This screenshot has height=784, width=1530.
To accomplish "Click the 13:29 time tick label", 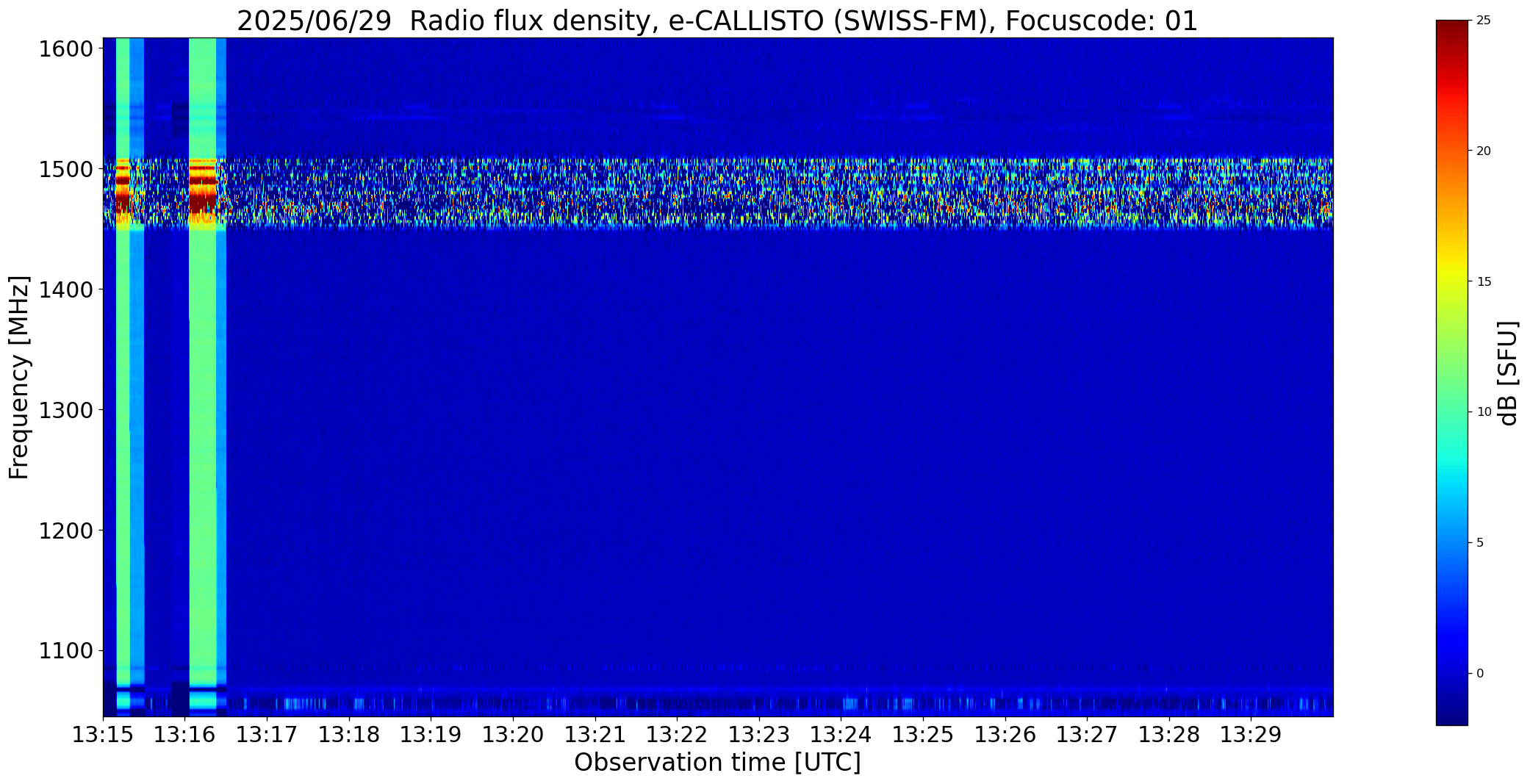I will point(1251,735).
